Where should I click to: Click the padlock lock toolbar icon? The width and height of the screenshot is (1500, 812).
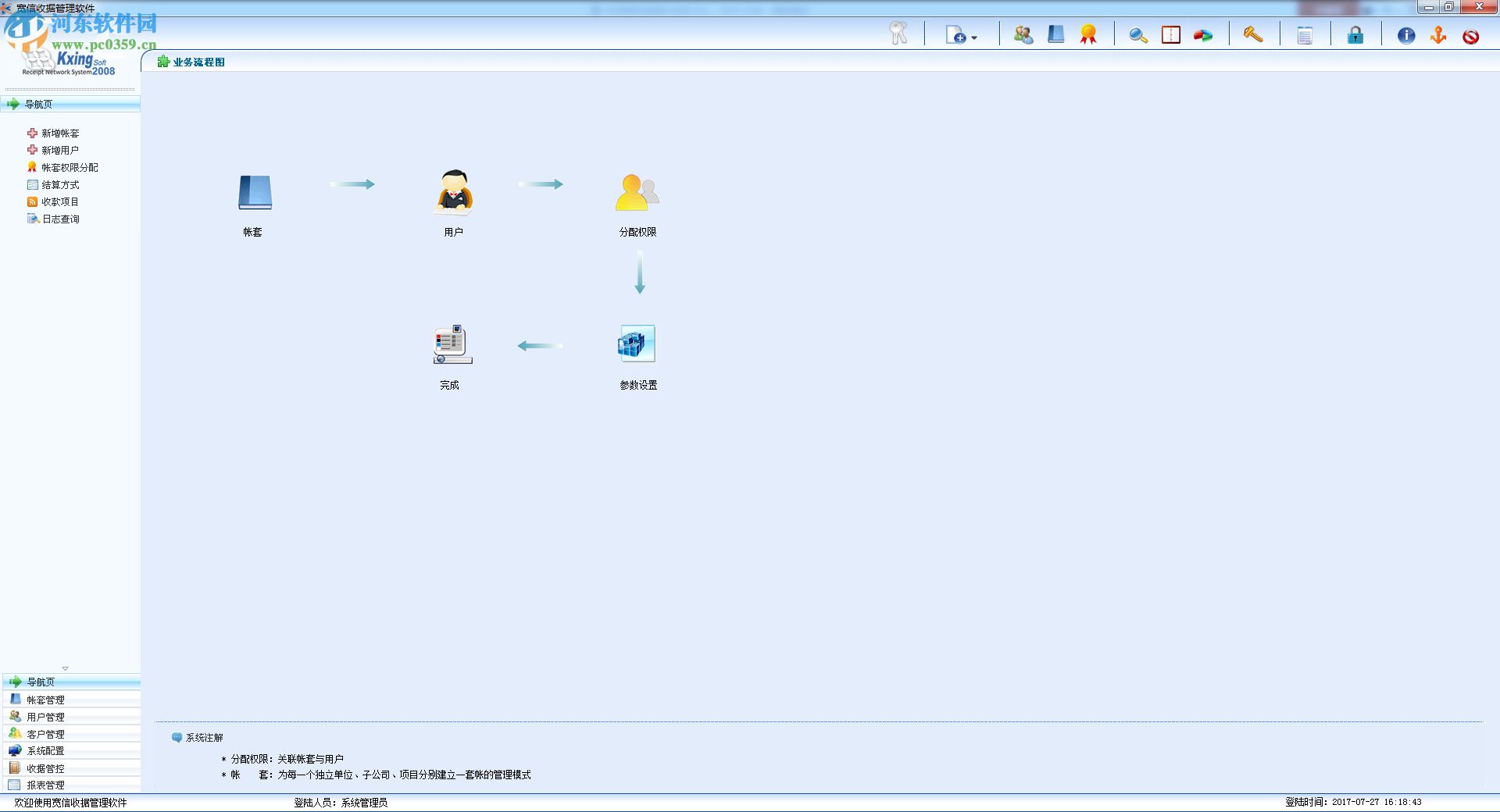pyautogui.click(x=1355, y=35)
